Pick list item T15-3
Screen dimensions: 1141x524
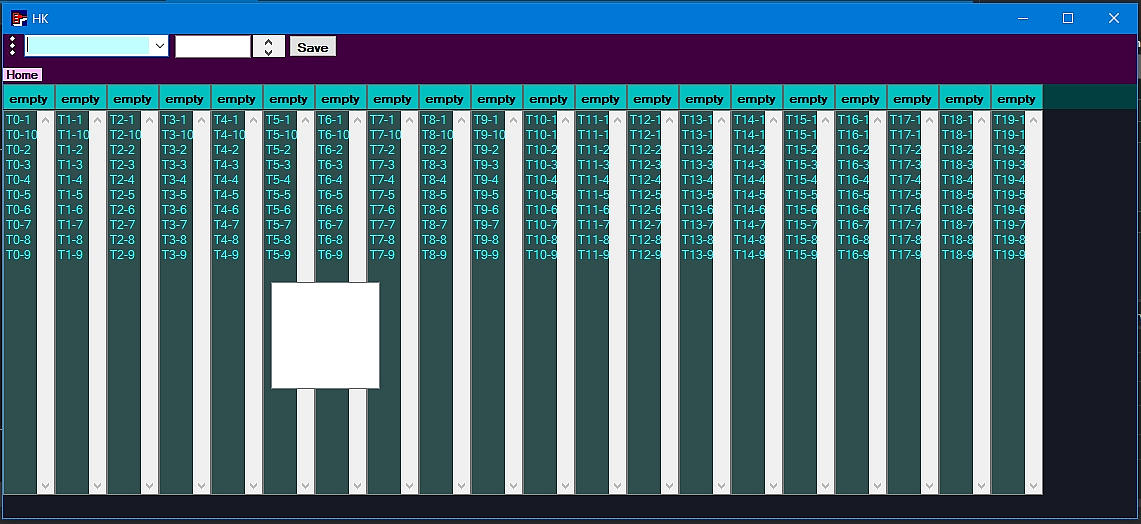pyautogui.click(x=801, y=164)
